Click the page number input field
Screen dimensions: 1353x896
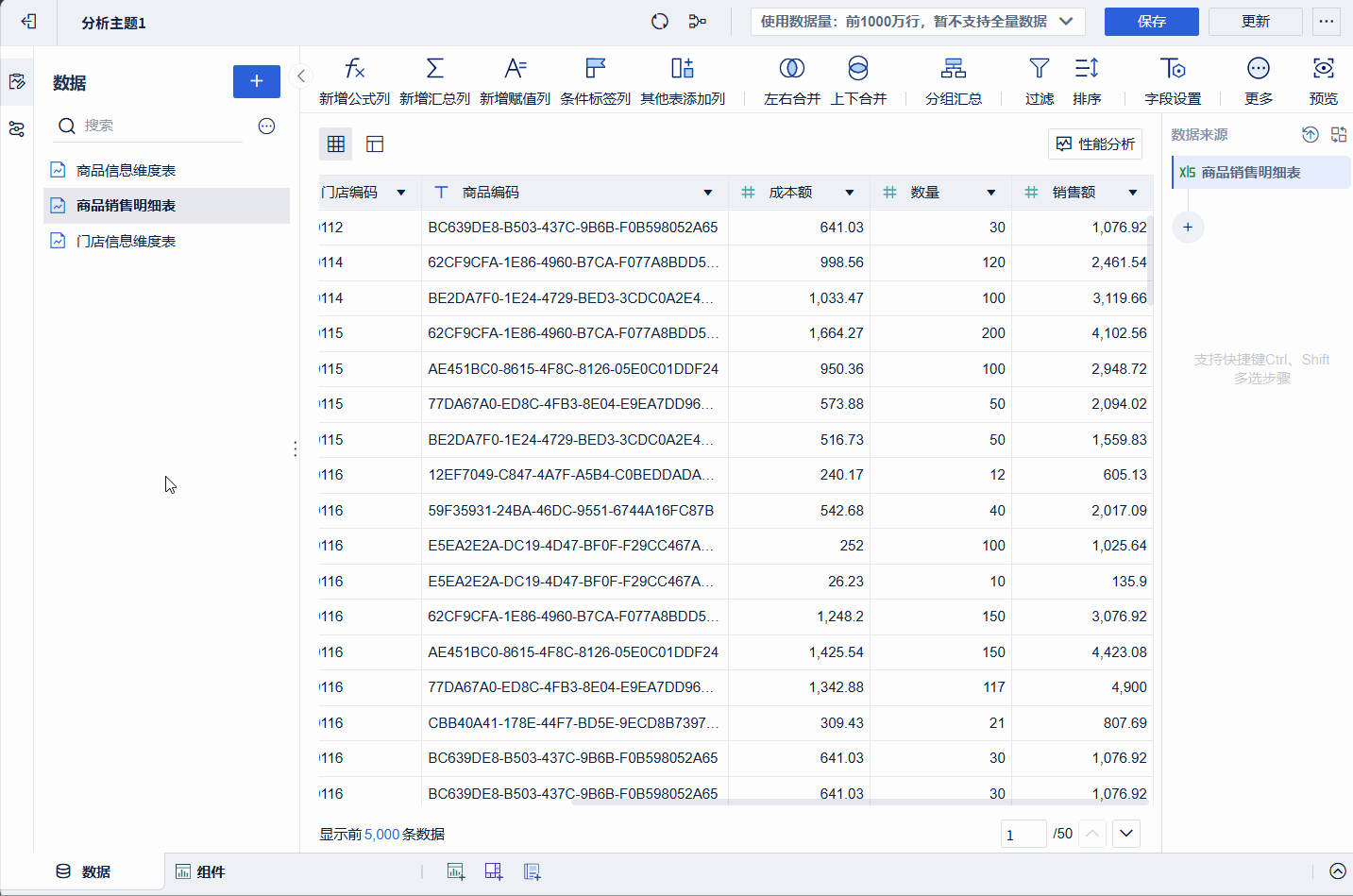1023,834
